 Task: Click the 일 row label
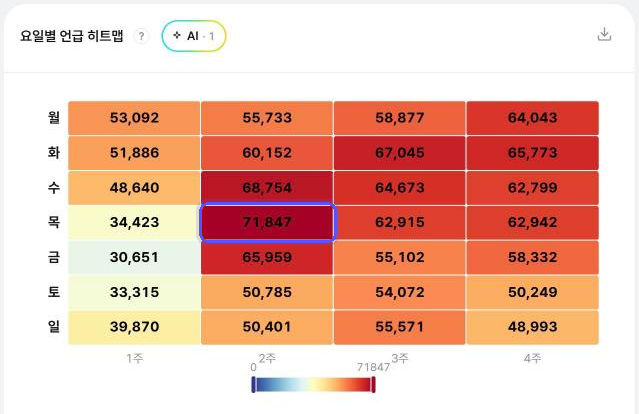(x=54, y=327)
